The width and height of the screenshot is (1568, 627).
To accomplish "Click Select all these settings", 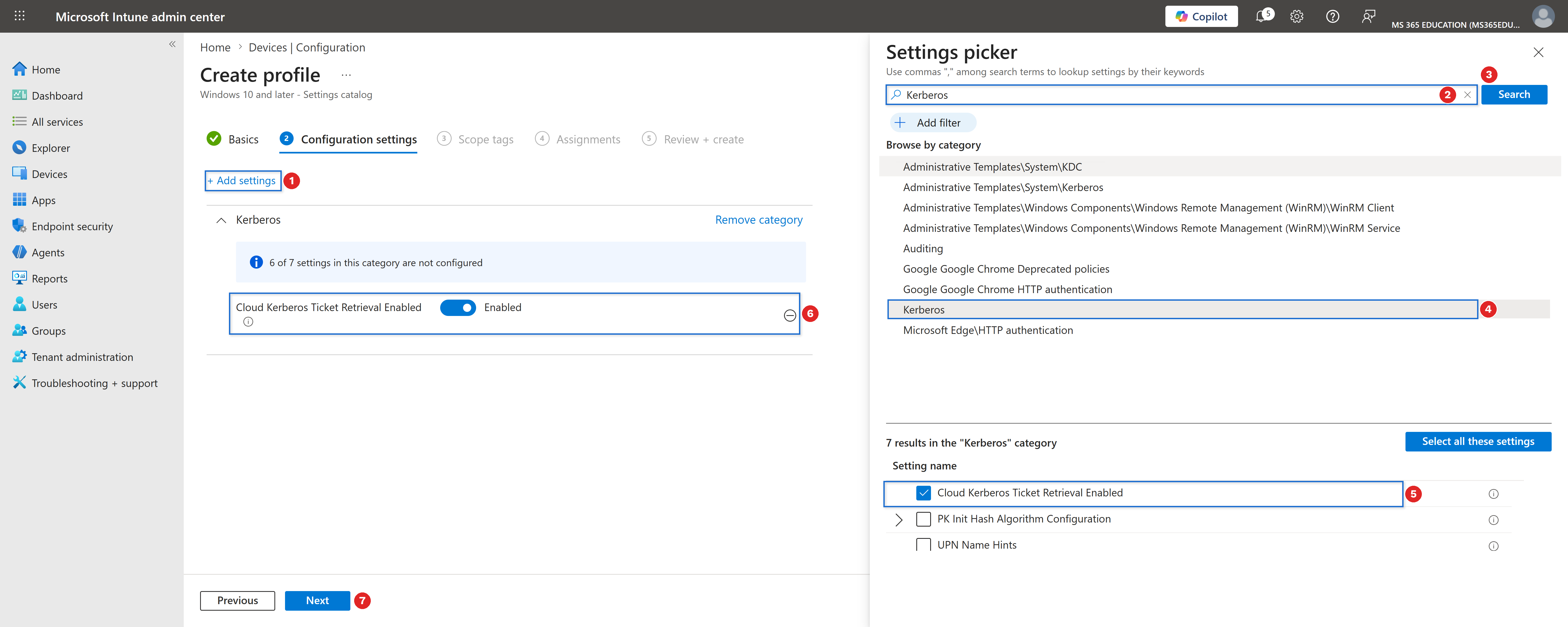I will pyautogui.click(x=1478, y=441).
